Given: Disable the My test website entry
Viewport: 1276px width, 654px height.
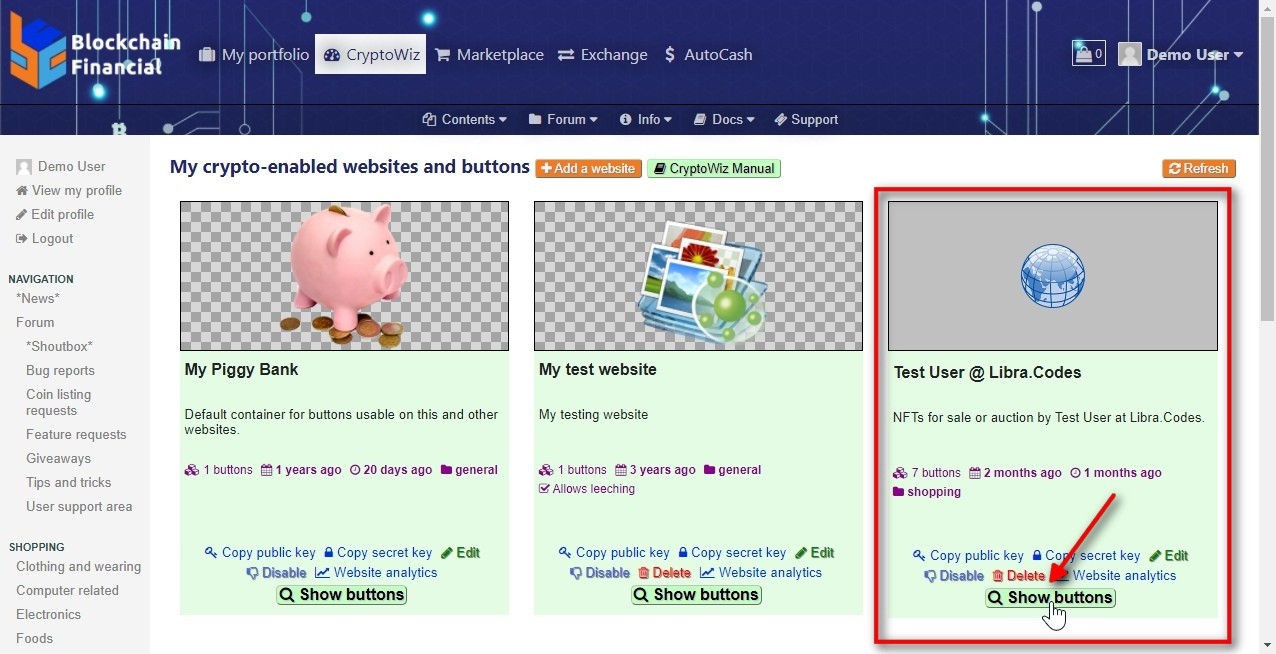Looking at the screenshot, I should click(x=600, y=573).
